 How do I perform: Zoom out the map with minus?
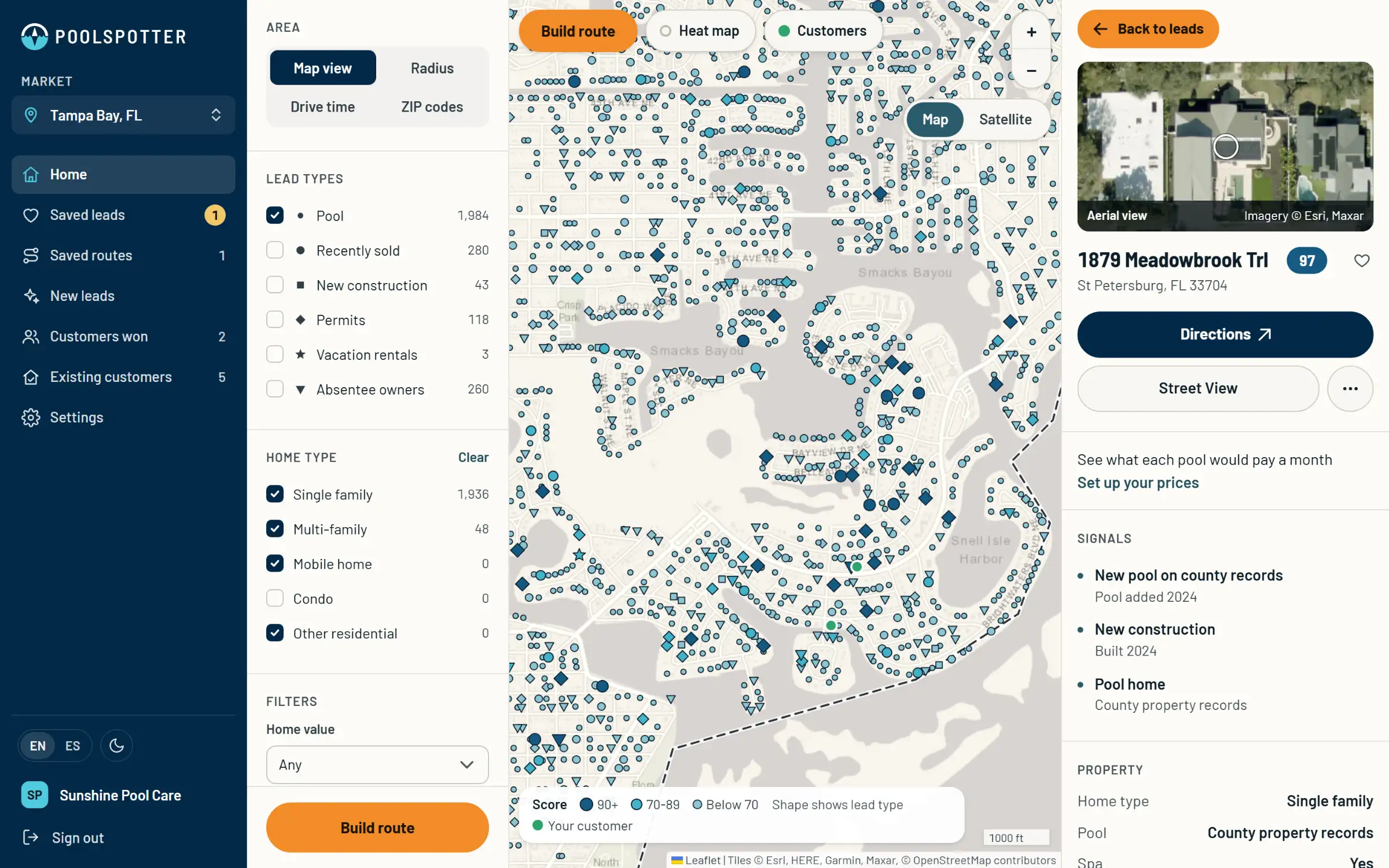[1031, 71]
